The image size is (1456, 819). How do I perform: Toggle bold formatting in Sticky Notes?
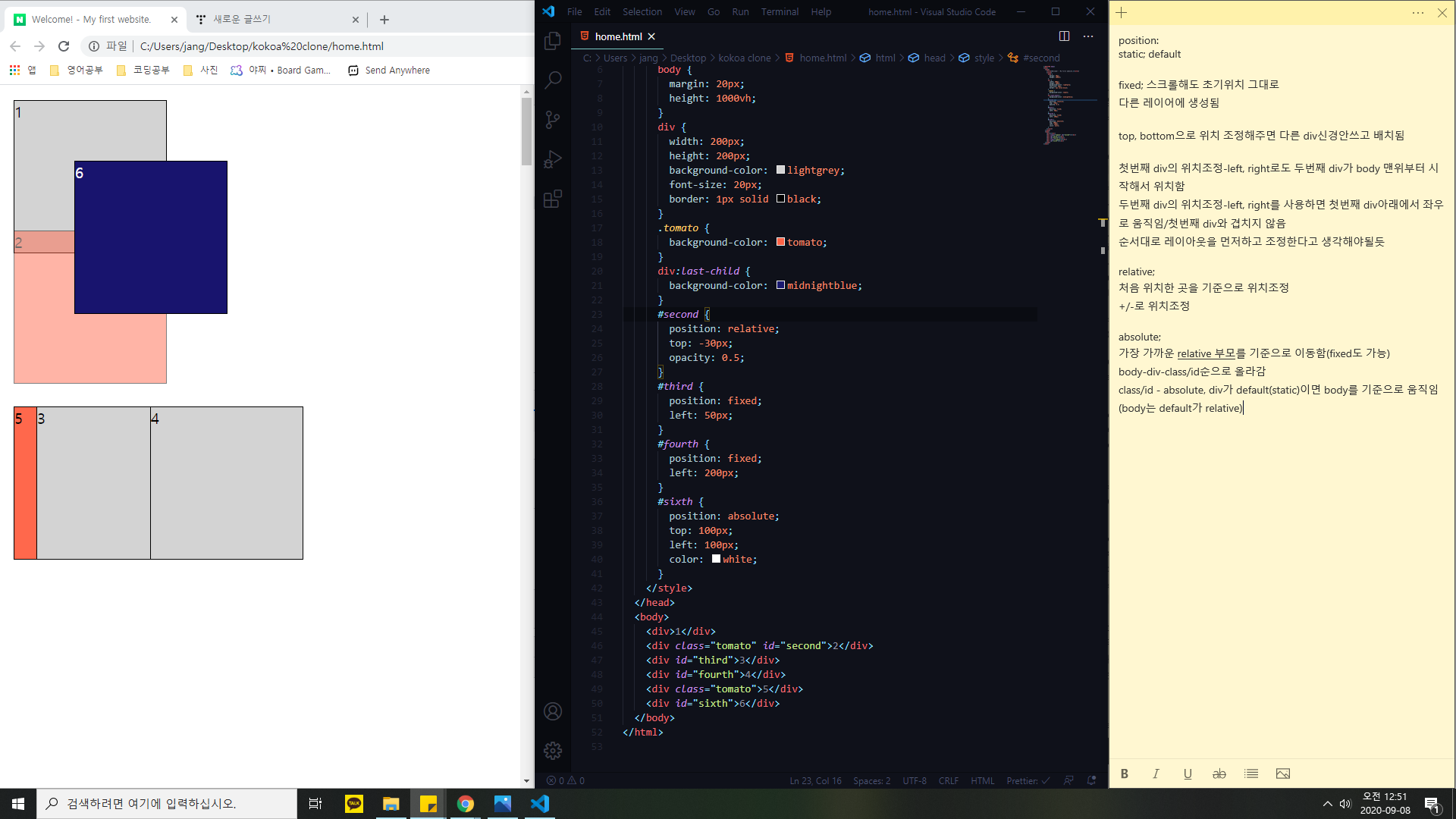(1125, 773)
